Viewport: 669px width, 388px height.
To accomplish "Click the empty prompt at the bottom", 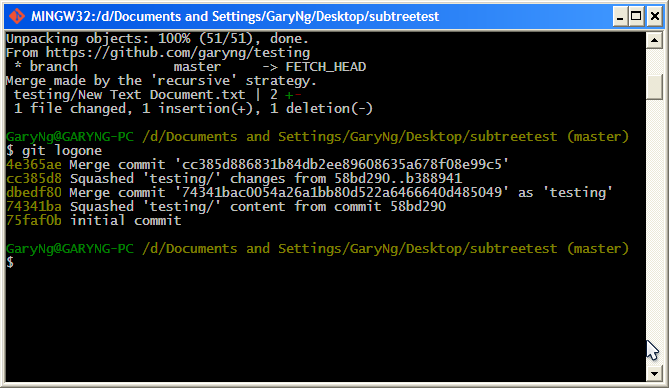I will pyautogui.click(x=10, y=263).
